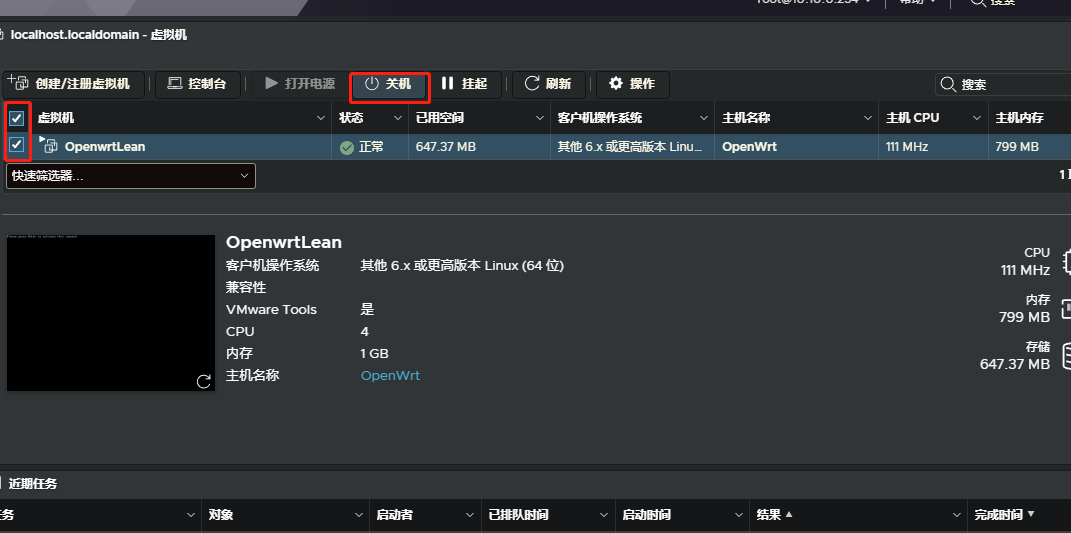The height and width of the screenshot is (533, 1071).
Task: Click the refresh icon on the console thumbnail
Action: (x=204, y=381)
